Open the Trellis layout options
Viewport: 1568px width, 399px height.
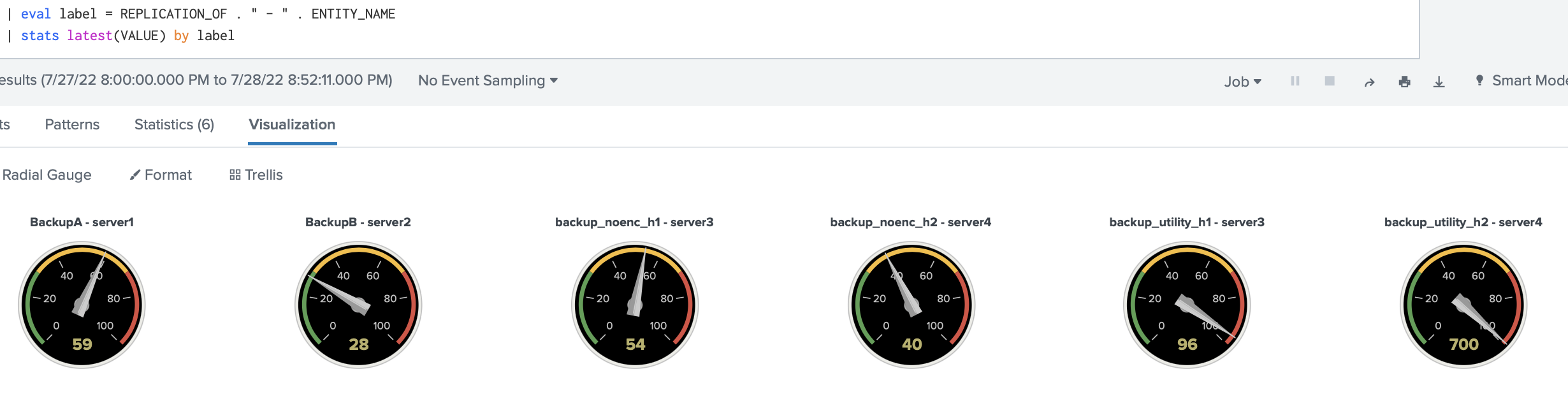[256, 175]
